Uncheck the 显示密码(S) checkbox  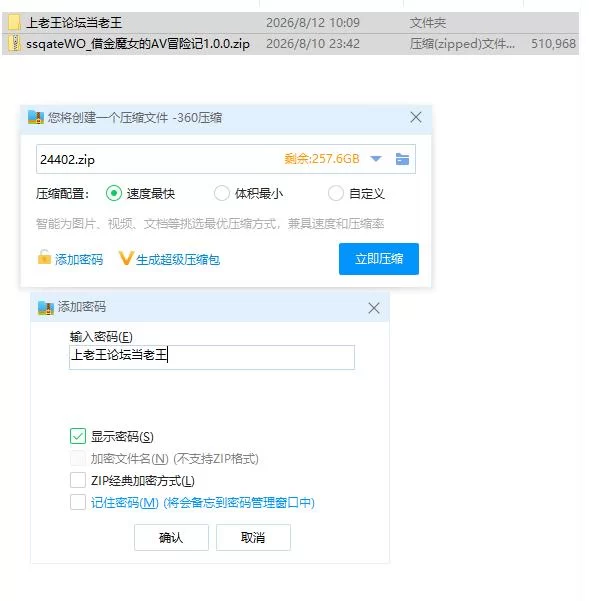(x=78, y=436)
